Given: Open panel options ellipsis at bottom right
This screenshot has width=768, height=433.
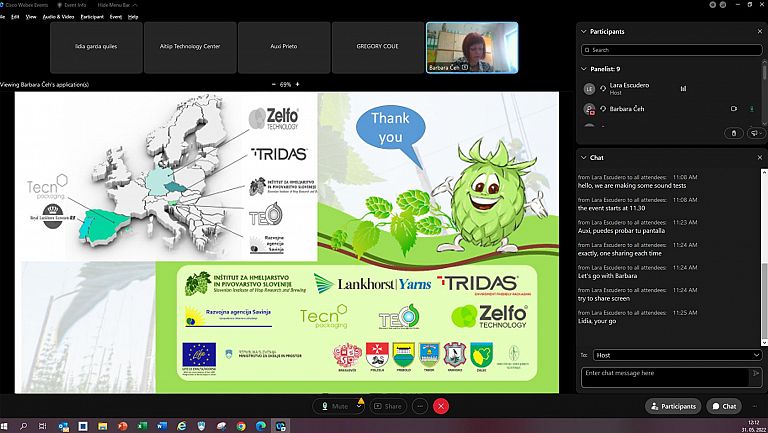Looking at the screenshot, I should click(755, 406).
